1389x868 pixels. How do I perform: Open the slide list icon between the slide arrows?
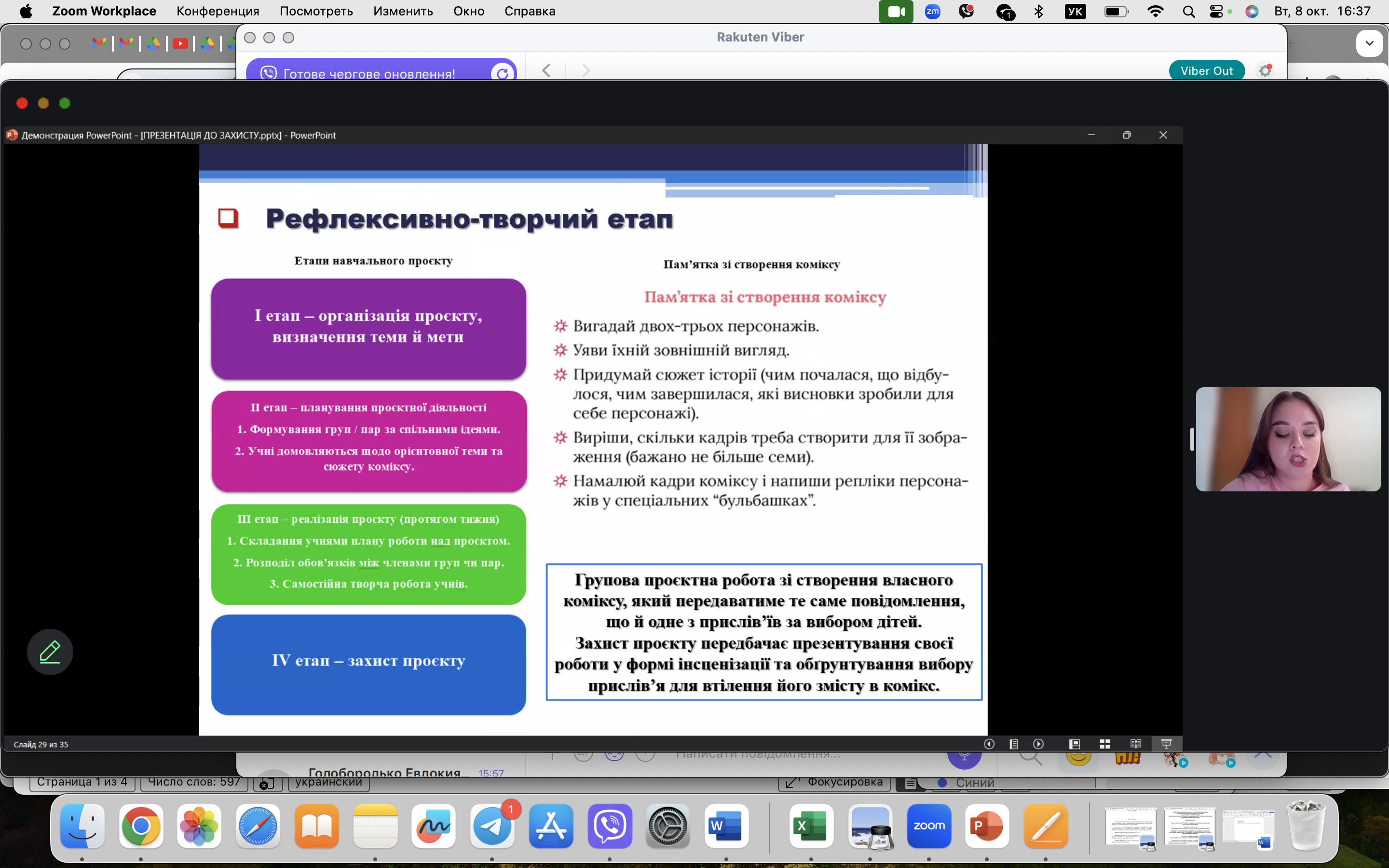click(x=1014, y=744)
